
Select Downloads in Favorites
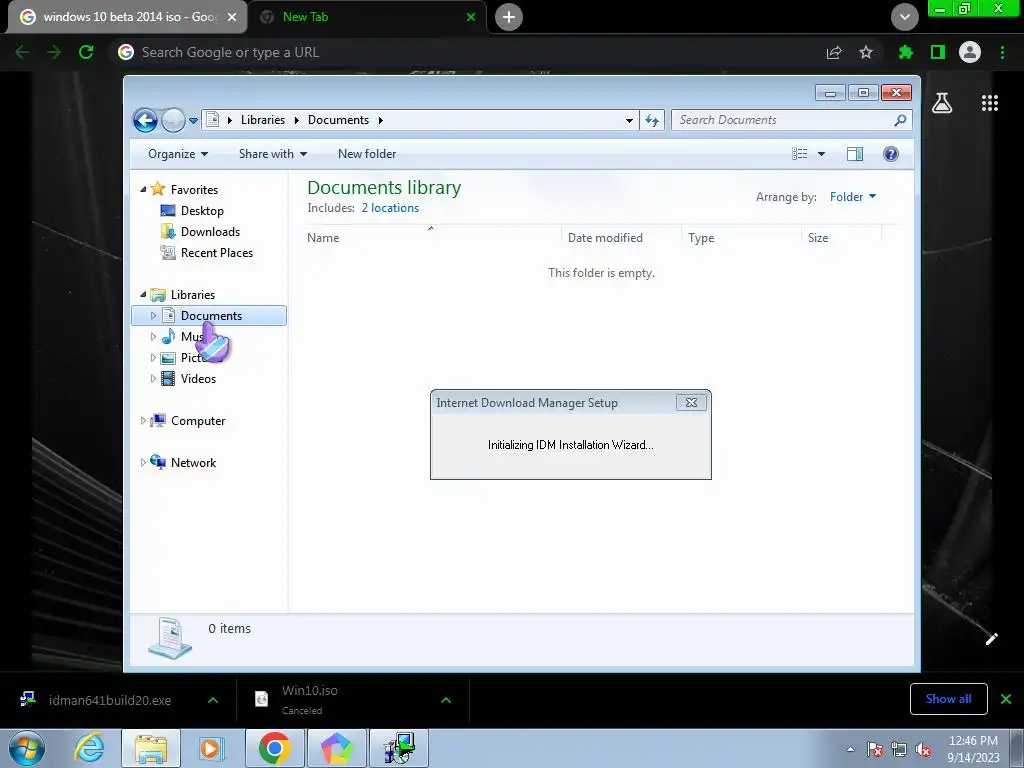[x=210, y=232]
